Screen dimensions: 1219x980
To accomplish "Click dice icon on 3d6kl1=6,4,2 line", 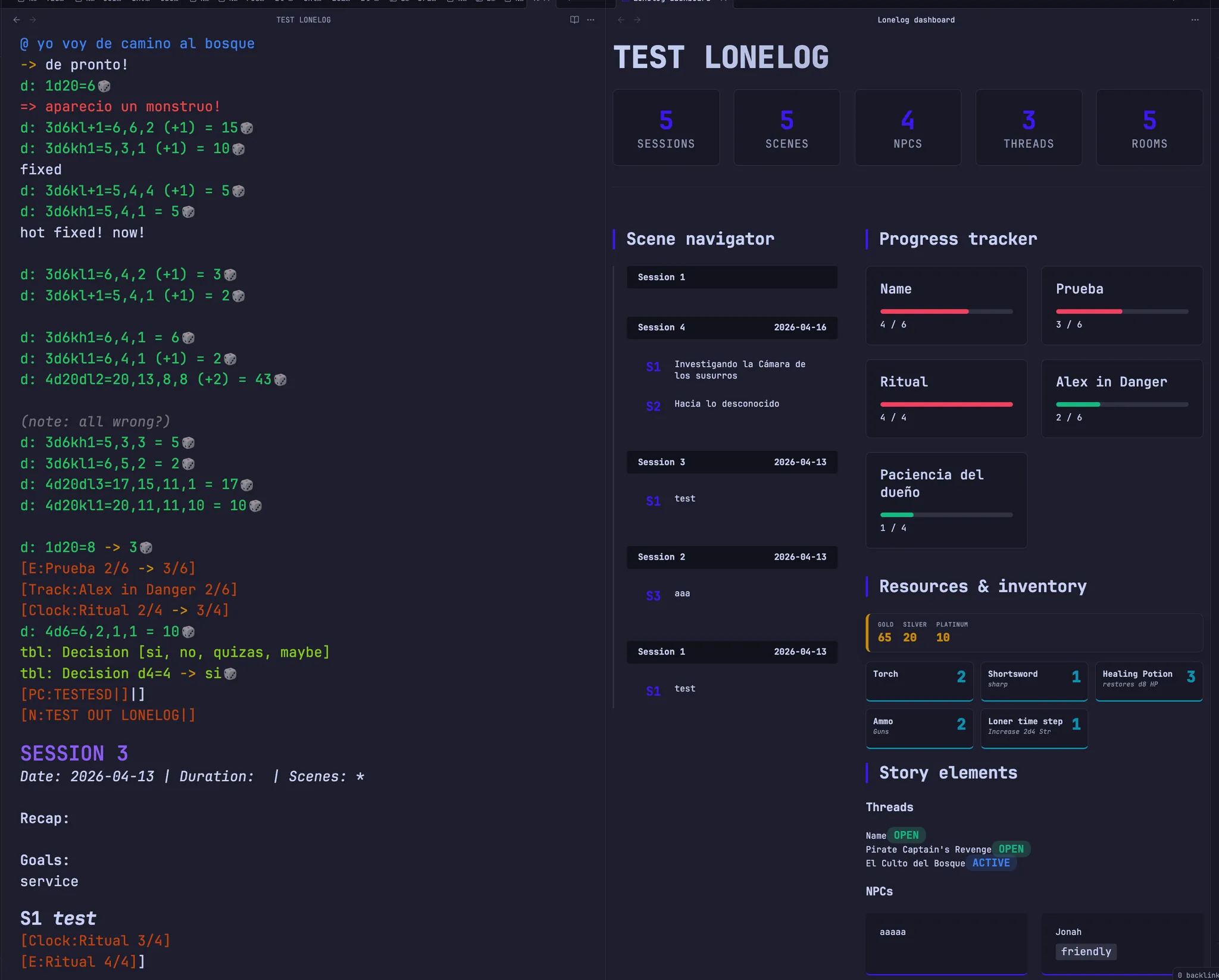I will click(x=230, y=275).
